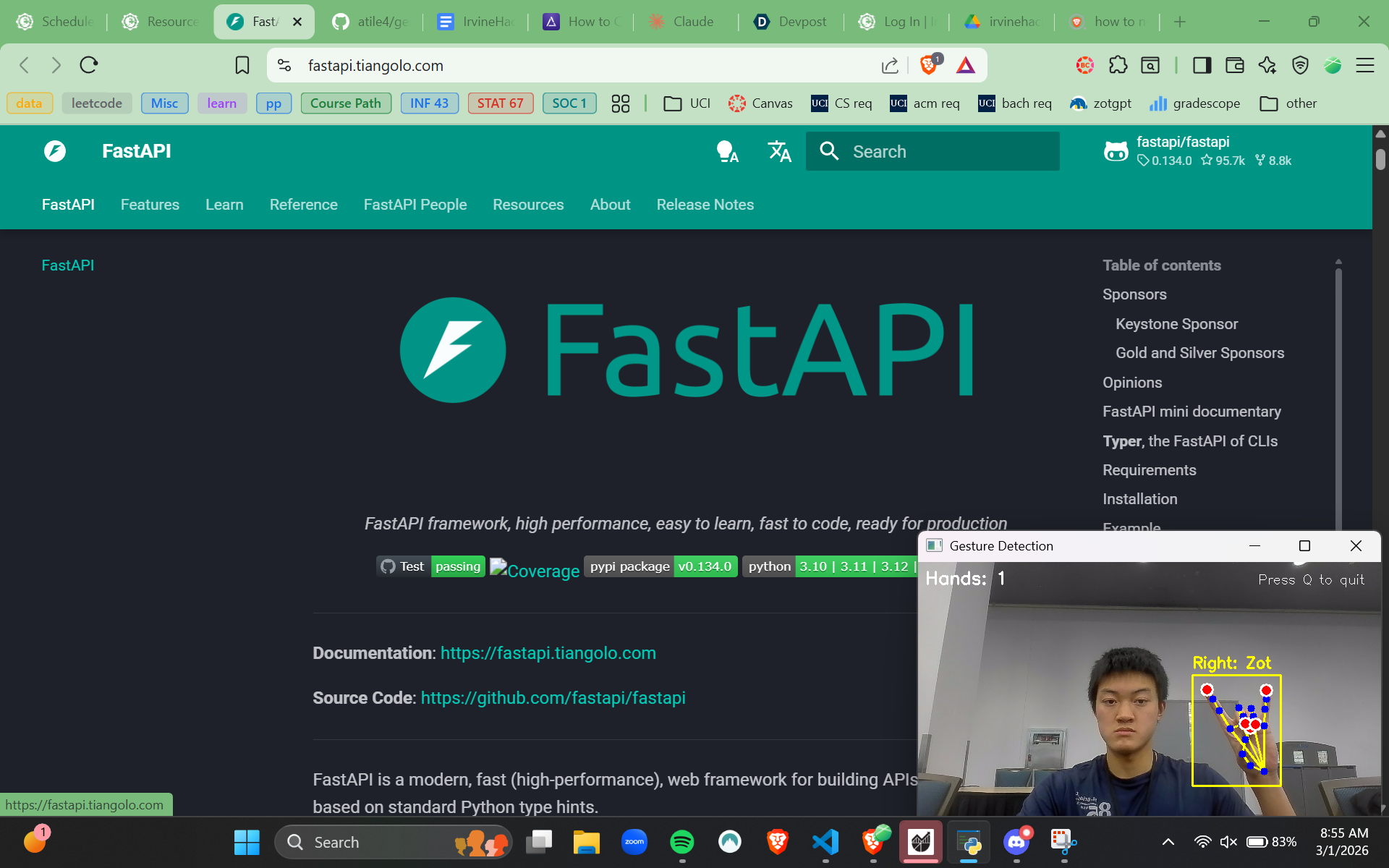
Task: Open the GitHub source code link
Action: tap(553, 698)
